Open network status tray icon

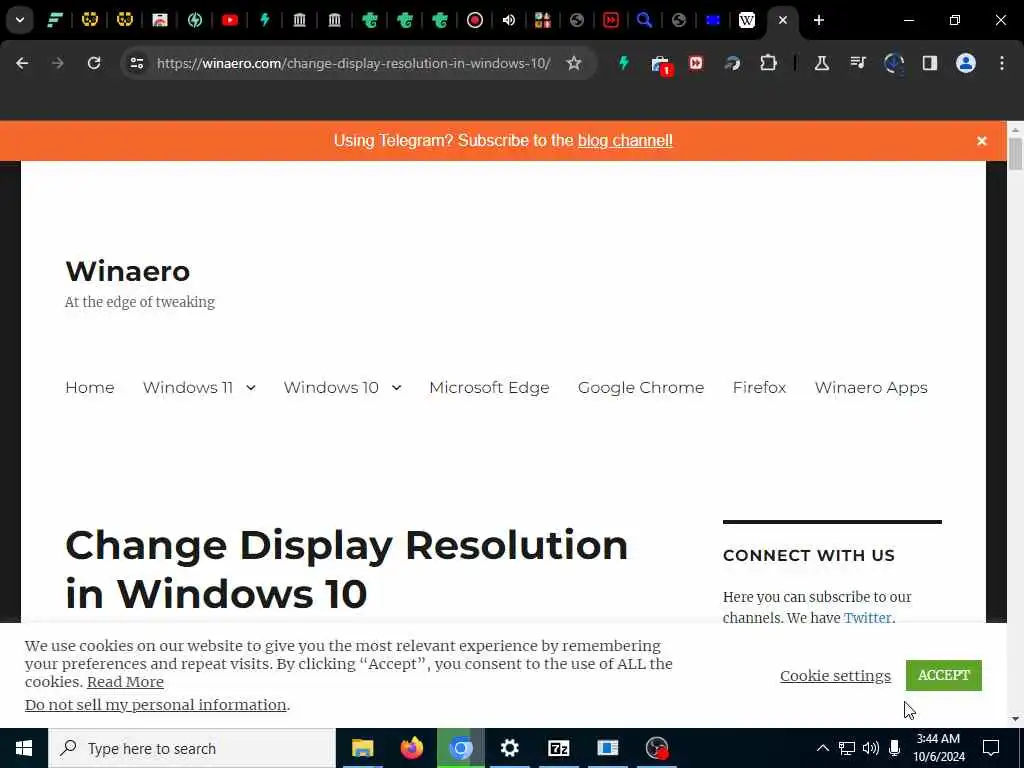tap(847, 748)
